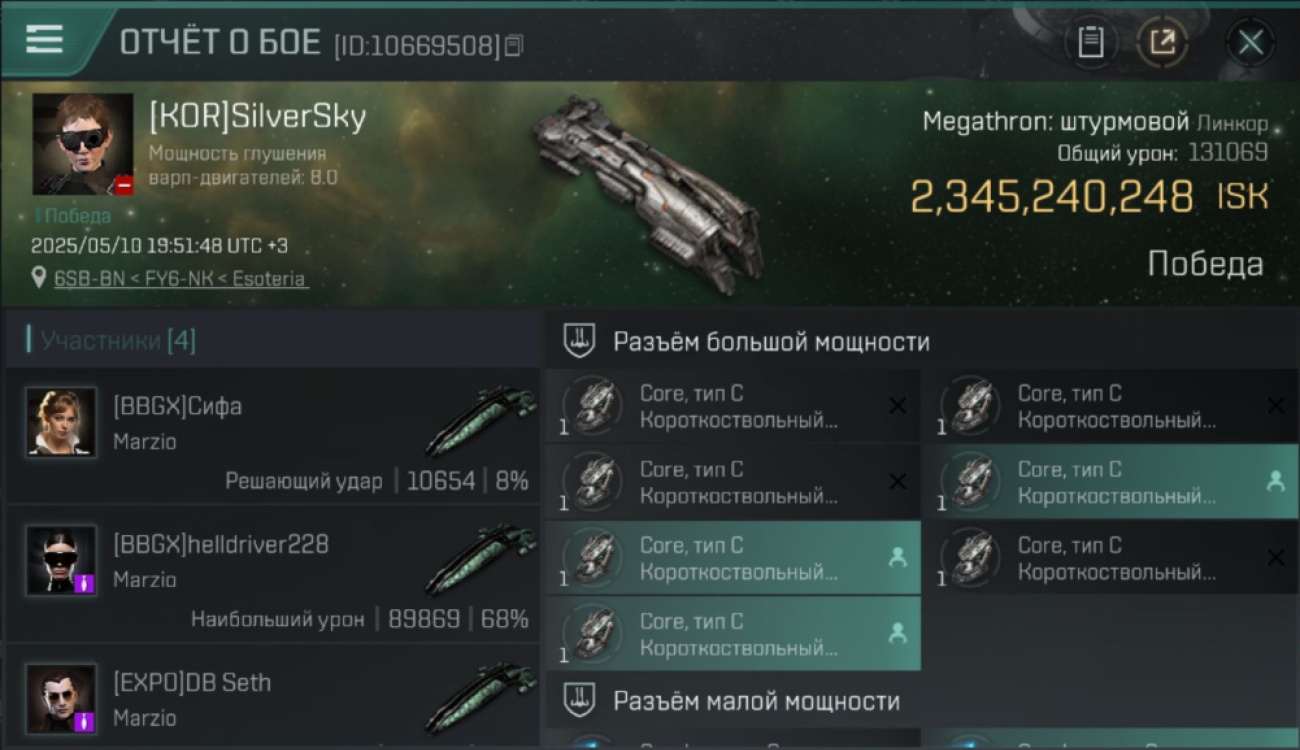Open the clipboard report icon
This screenshot has height=750, width=1300.
coord(1090,42)
